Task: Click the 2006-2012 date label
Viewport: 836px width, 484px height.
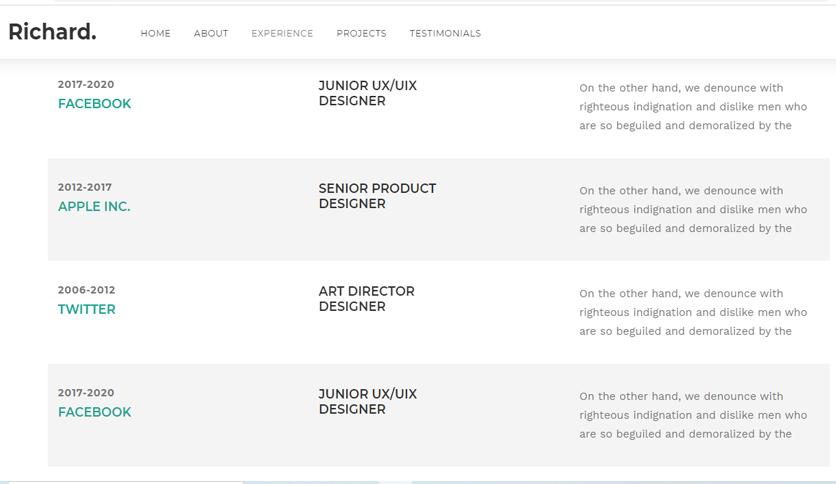Action: coord(86,290)
